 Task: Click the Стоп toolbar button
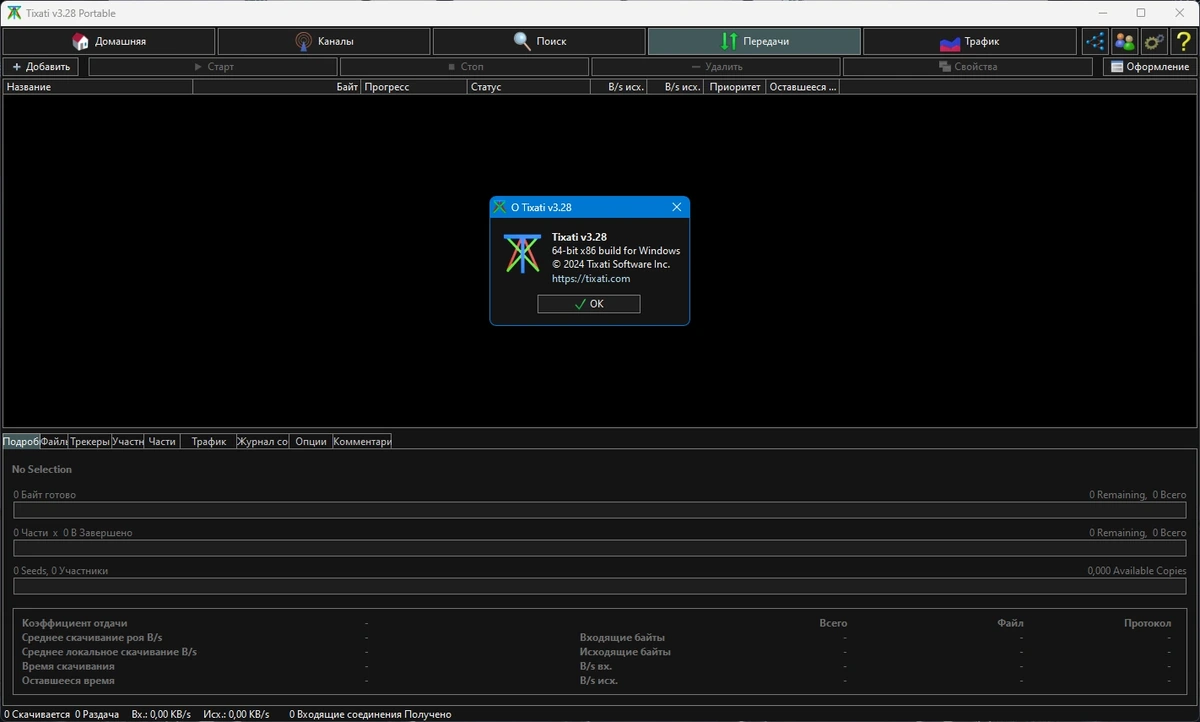(464, 67)
